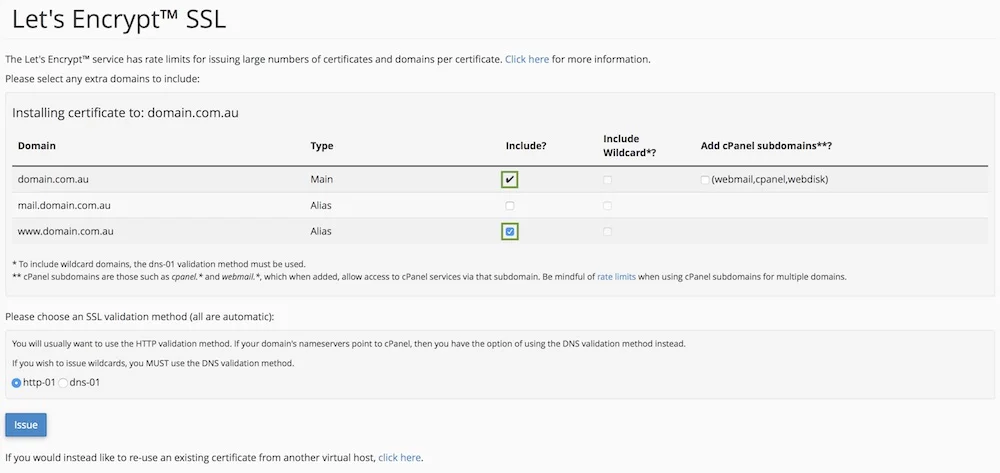This screenshot has width=1000, height=473.
Task: Click the 'www.domain.com.au' domain cell
Action: 66,232
